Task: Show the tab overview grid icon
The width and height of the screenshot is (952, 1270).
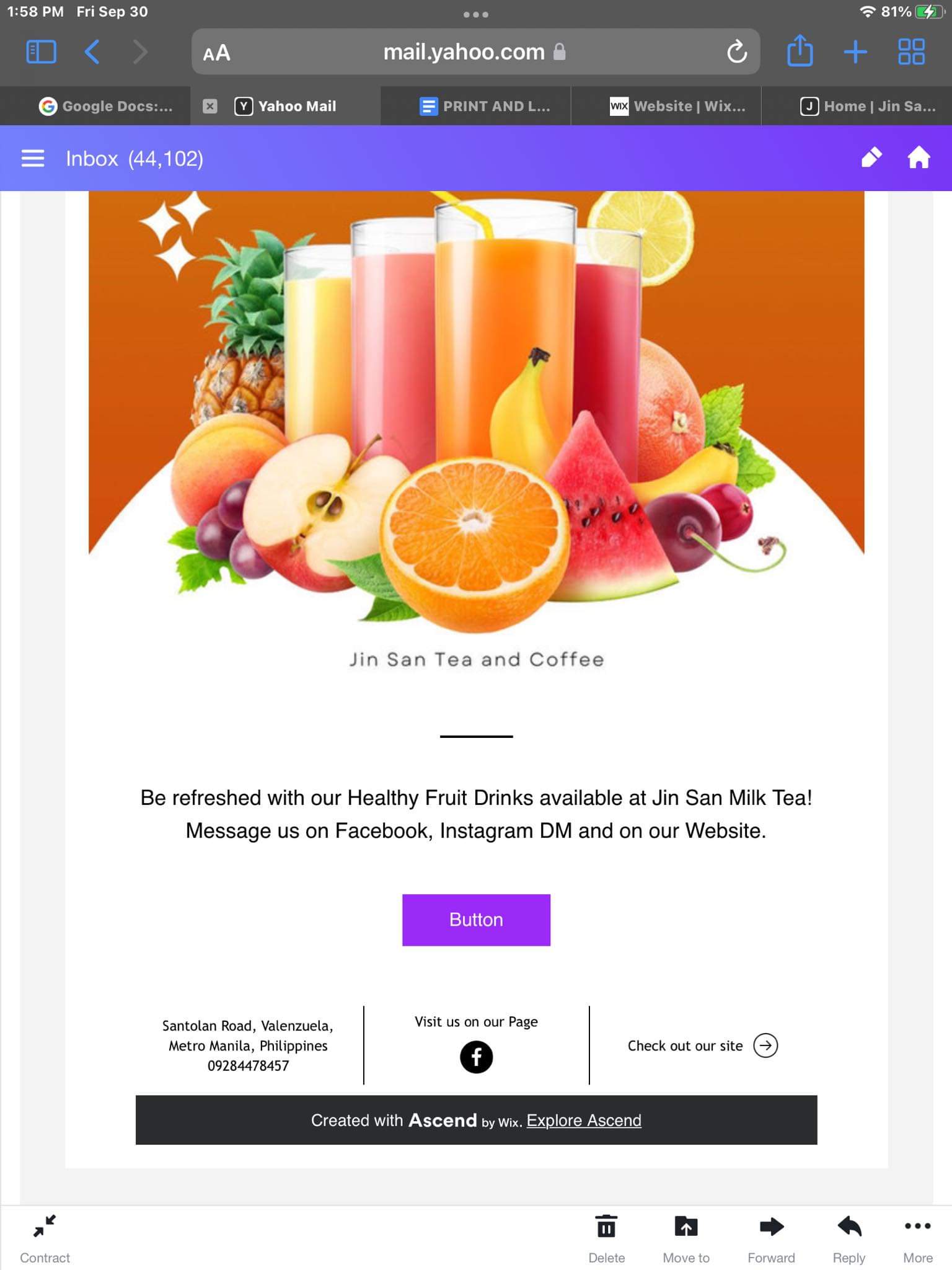Action: pyautogui.click(x=911, y=52)
